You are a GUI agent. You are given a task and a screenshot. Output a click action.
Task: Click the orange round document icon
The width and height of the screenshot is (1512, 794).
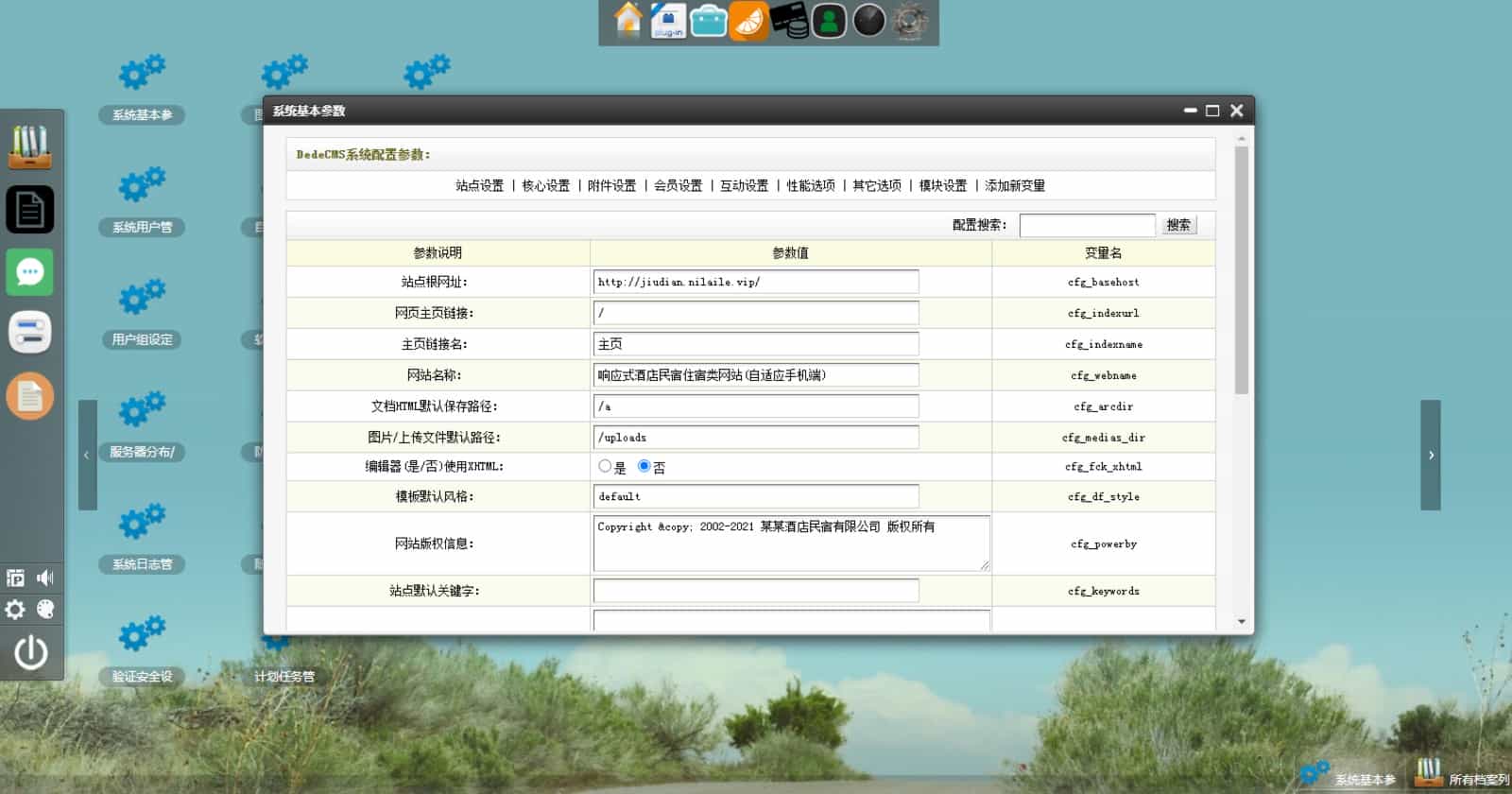tap(30, 396)
